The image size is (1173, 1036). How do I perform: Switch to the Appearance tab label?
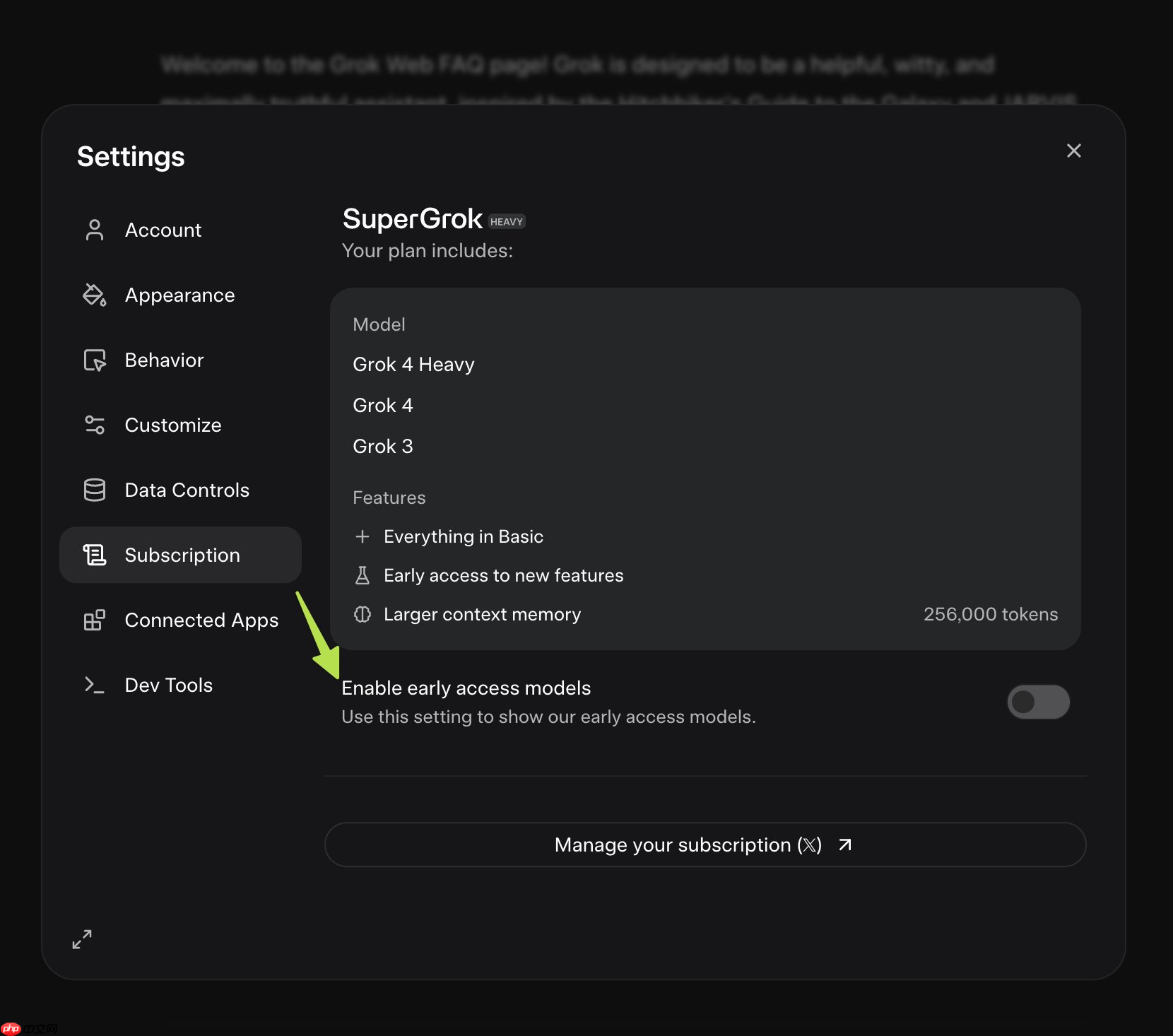179,295
